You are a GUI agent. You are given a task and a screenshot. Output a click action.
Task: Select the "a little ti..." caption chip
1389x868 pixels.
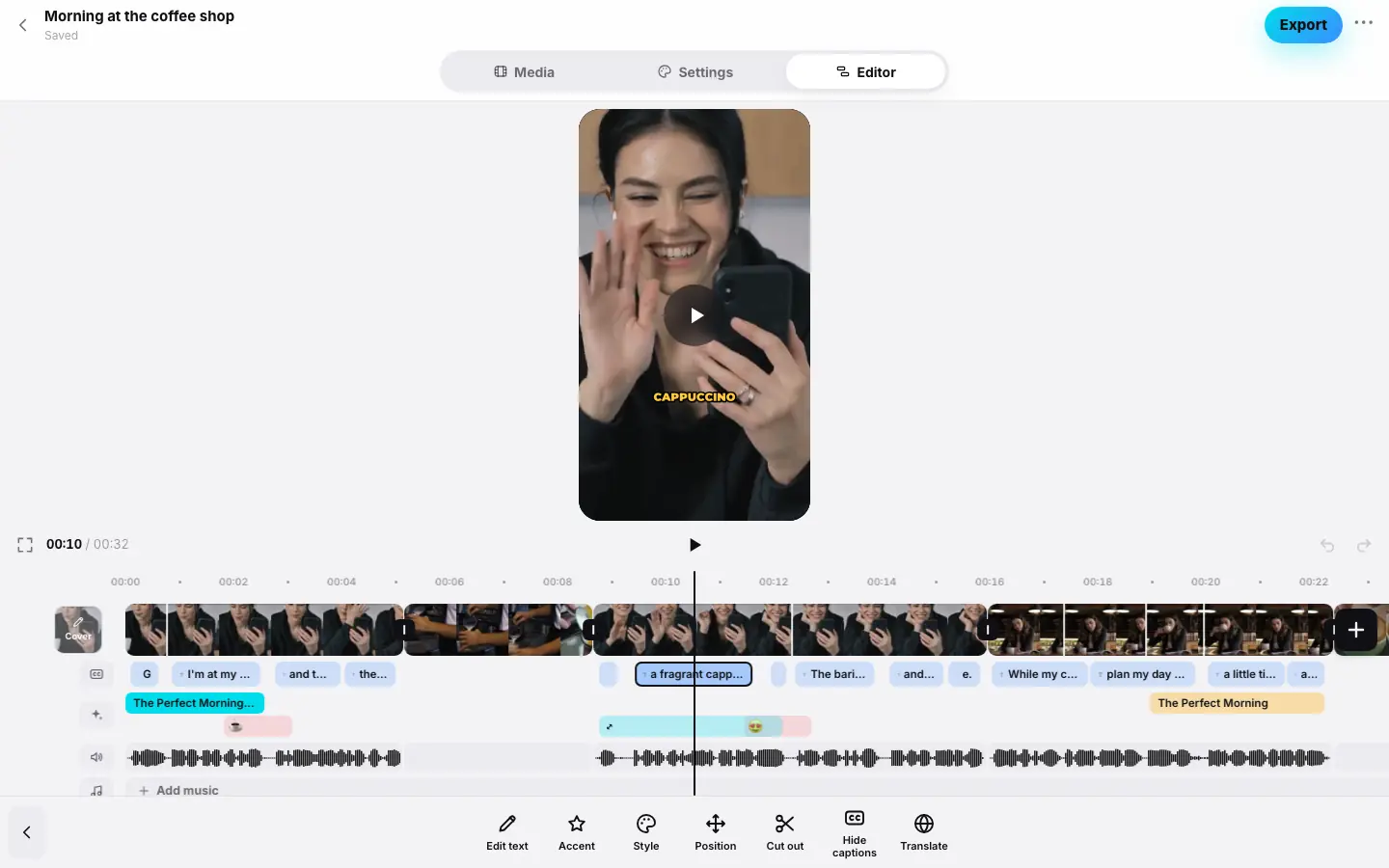click(x=1247, y=674)
